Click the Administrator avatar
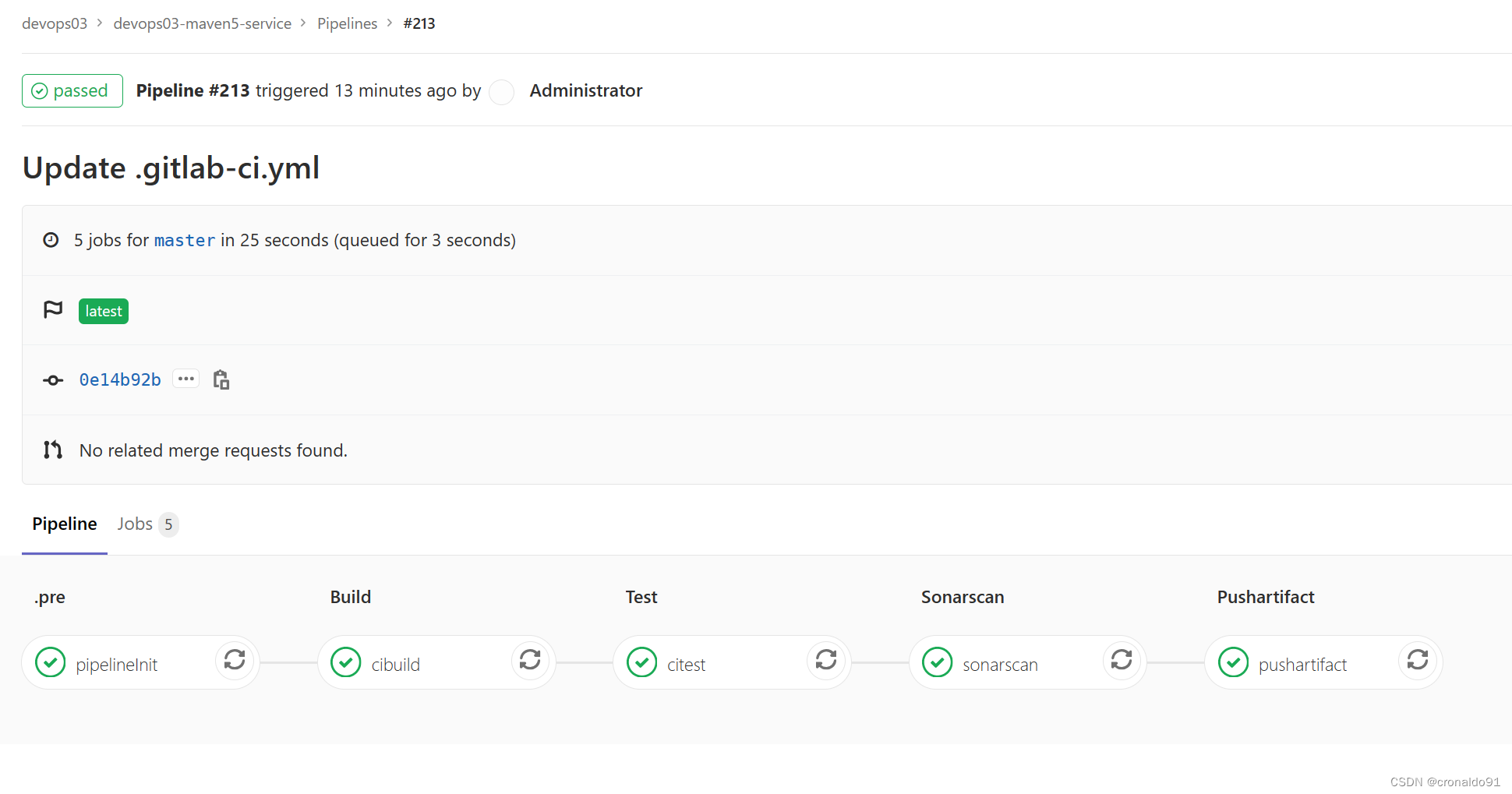The width and height of the screenshot is (1512, 794). (501, 91)
